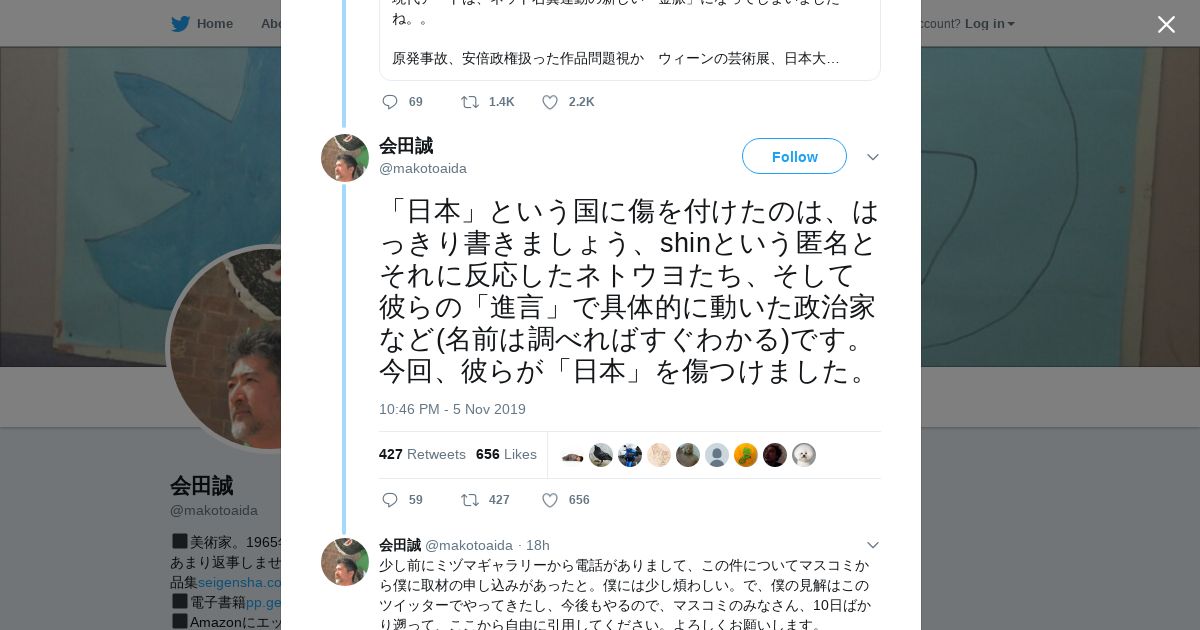Click the avatar on the 18h reply tweet
This screenshot has width=1200, height=630.
click(345, 562)
